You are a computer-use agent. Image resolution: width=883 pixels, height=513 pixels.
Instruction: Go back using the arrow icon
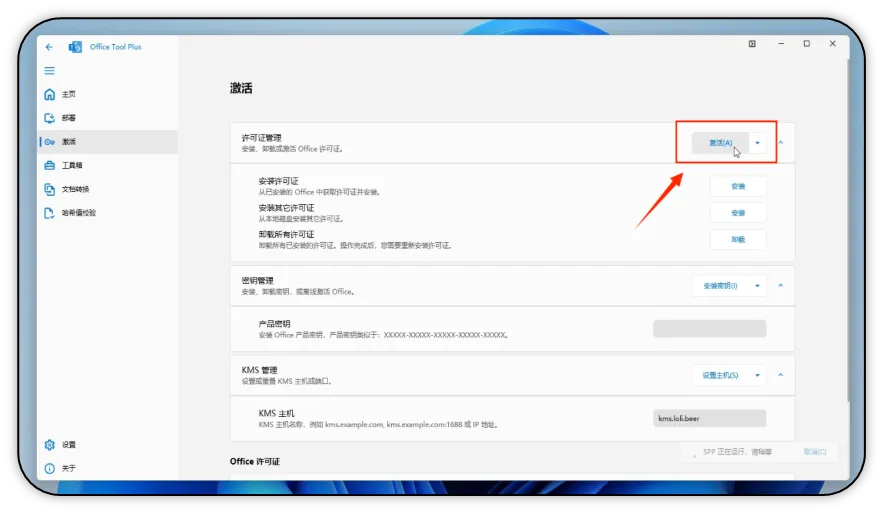pos(49,47)
